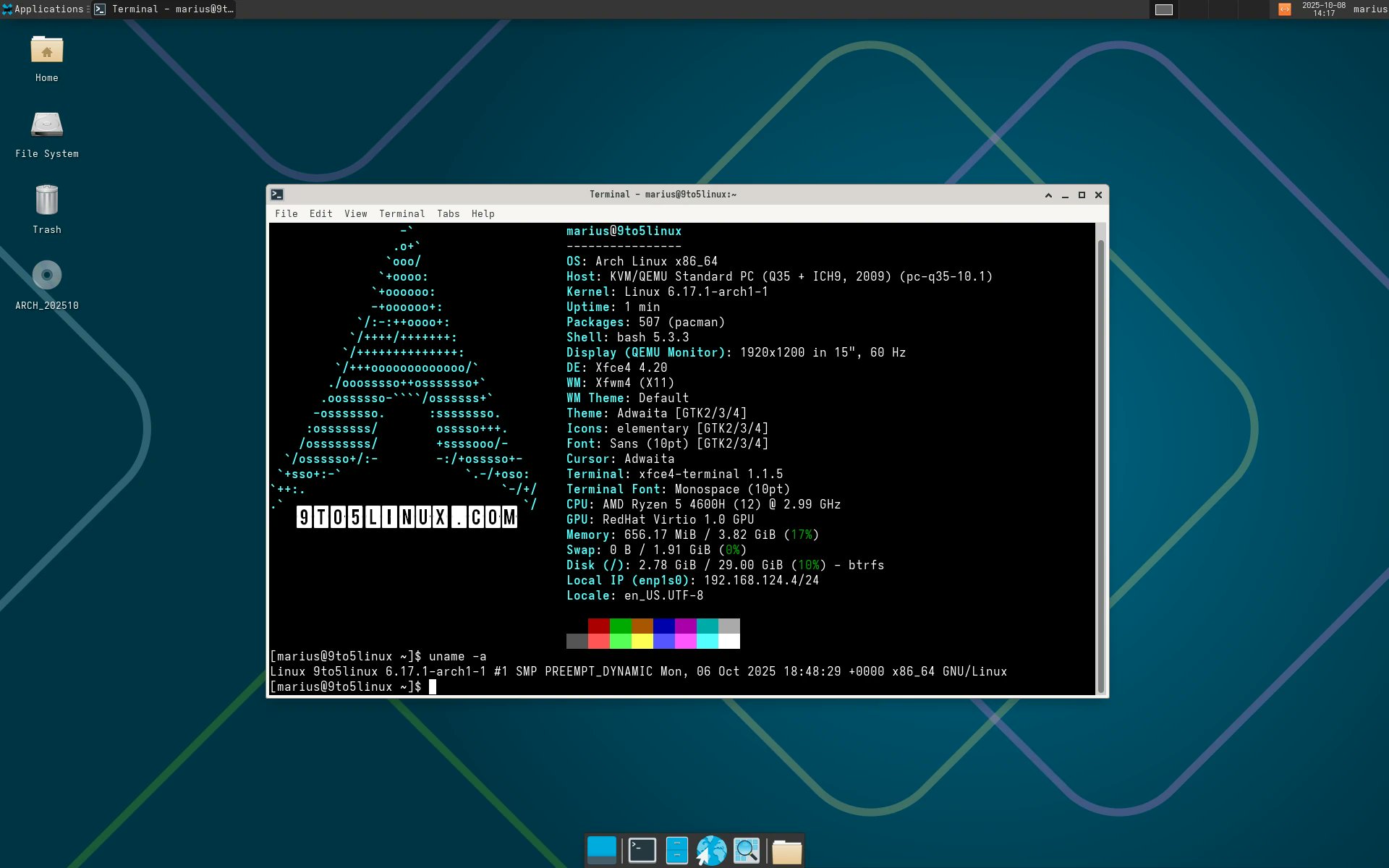Open the folder icon in dock

coord(786,851)
